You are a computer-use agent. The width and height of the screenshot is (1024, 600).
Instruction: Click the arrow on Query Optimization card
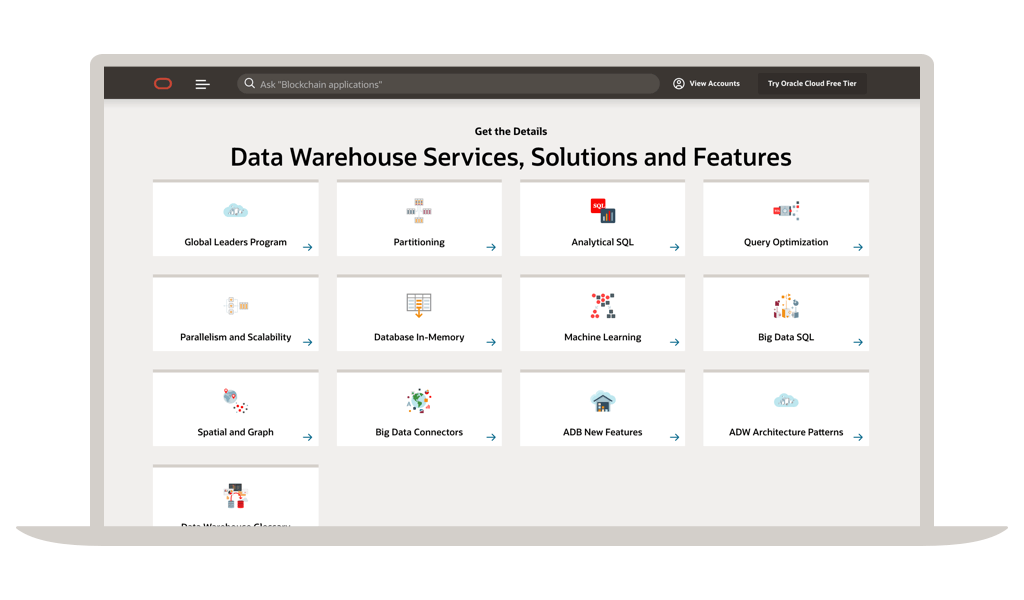[858, 247]
